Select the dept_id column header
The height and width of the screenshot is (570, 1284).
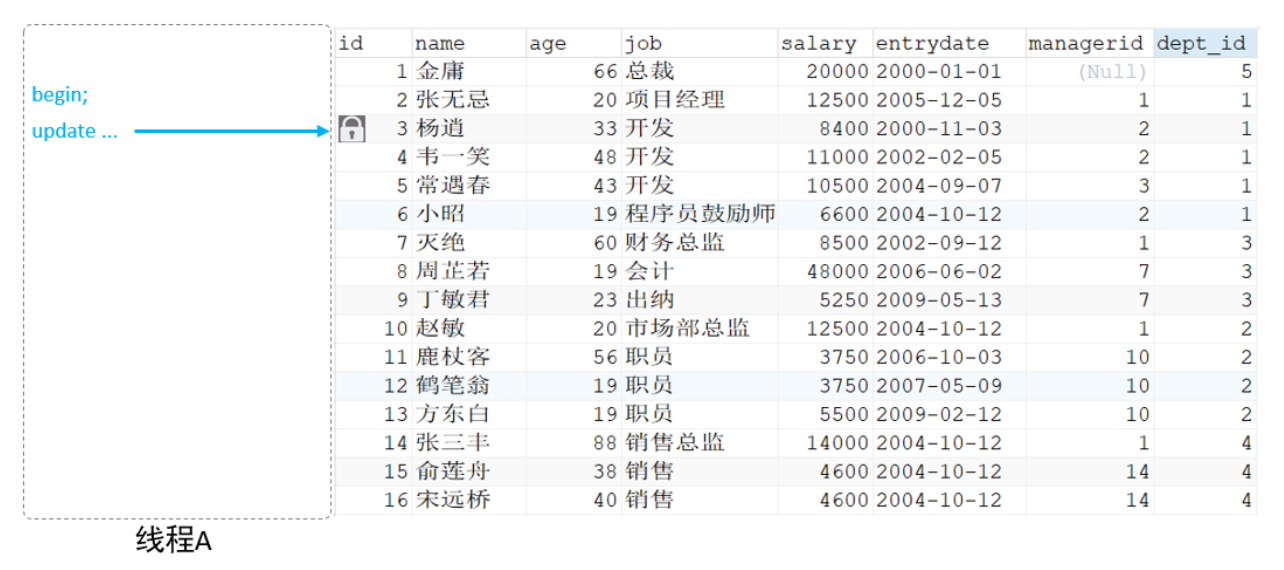[x=1204, y=43]
